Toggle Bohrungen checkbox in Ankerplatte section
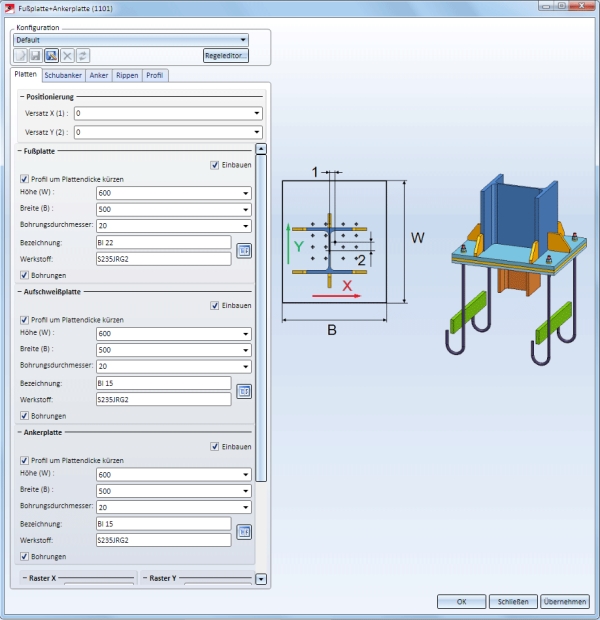The width and height of the screenshot is (600, 620). [24, 556]
